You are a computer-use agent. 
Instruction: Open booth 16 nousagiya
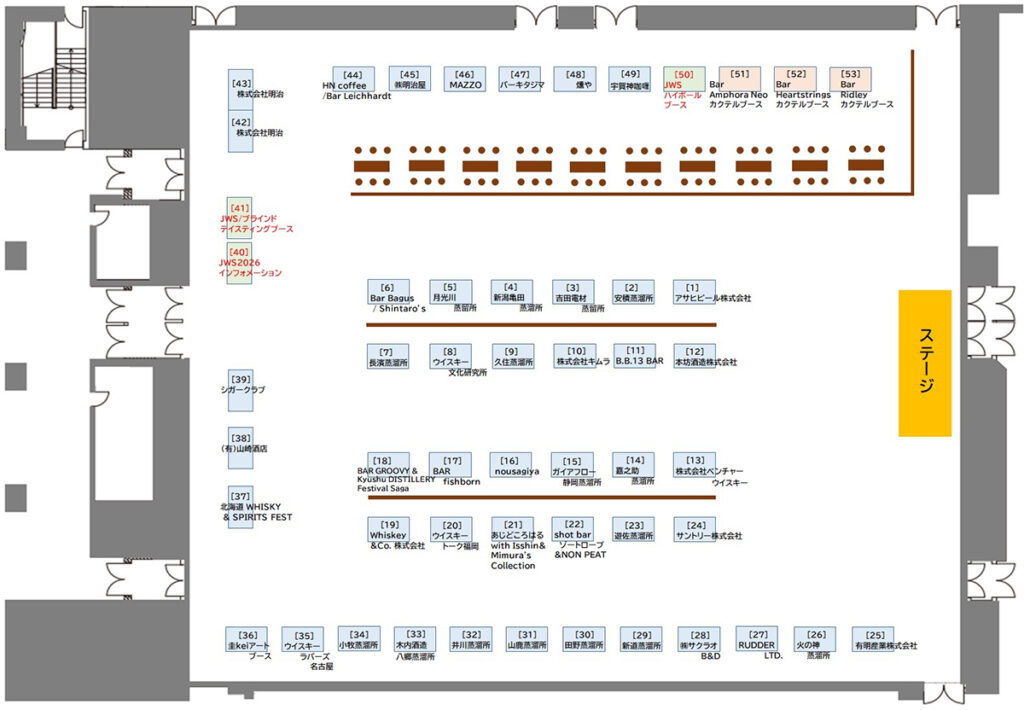510,465
